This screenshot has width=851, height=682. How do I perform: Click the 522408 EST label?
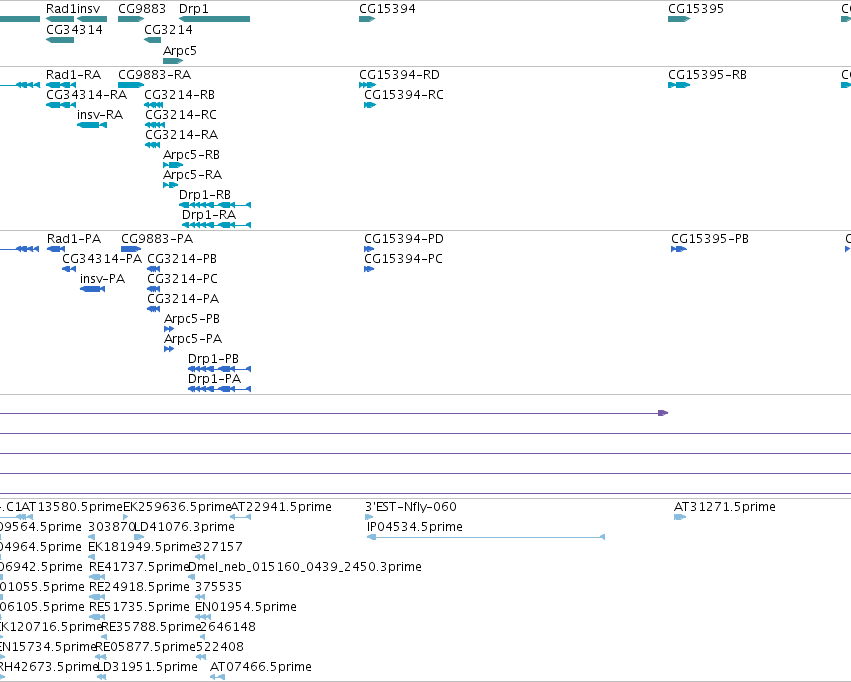click(x=219, y=646)
